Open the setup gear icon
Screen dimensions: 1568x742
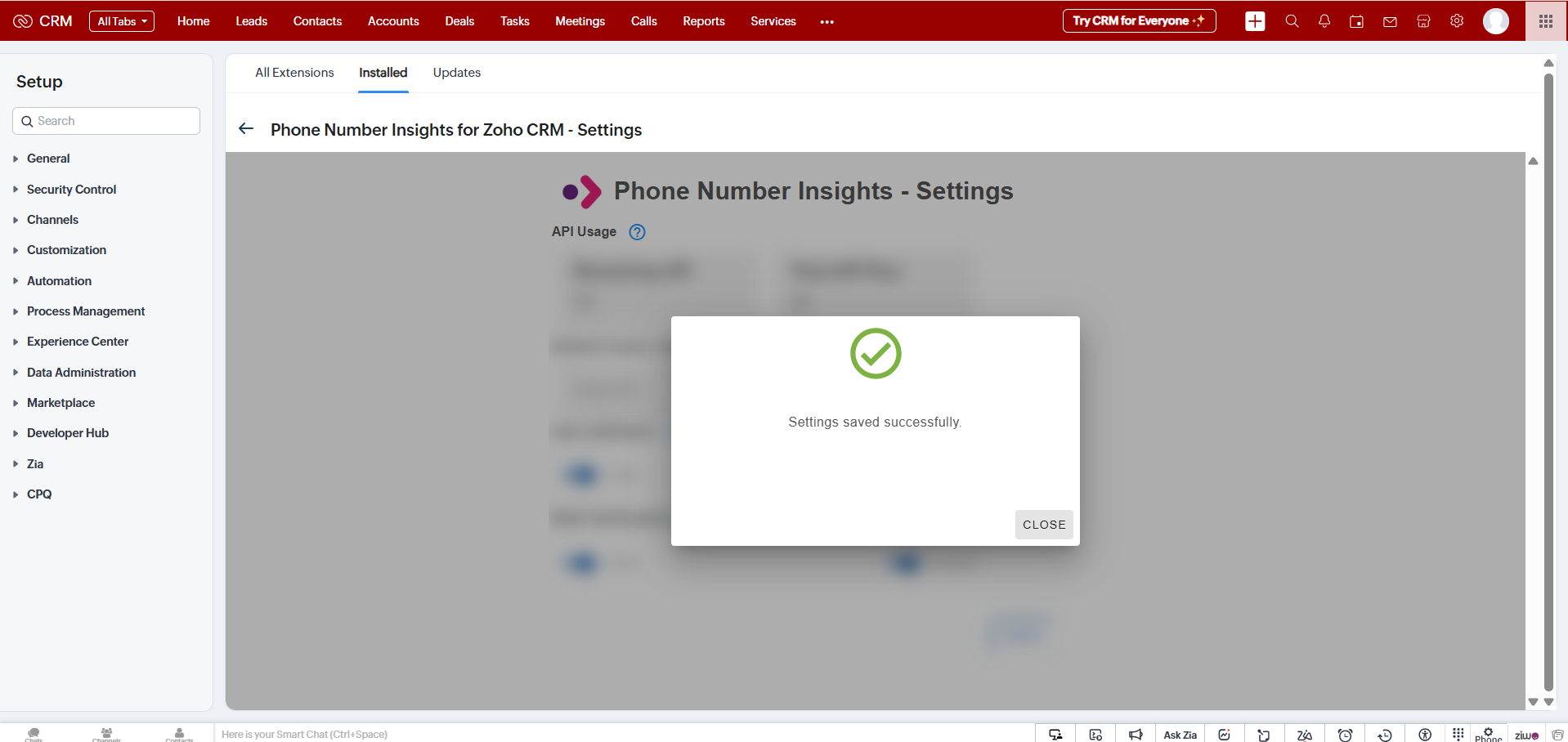click(x=1457, y=21)
